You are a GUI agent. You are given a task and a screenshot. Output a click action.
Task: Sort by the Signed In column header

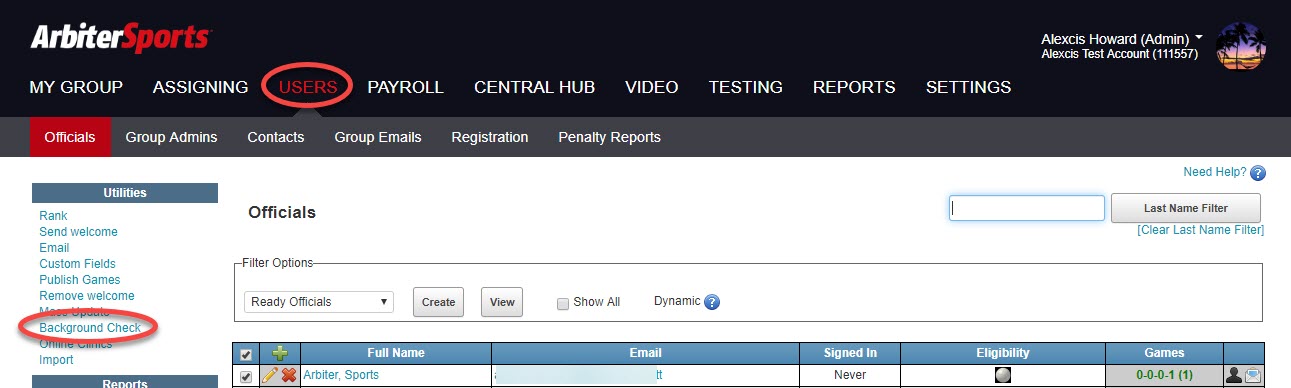coord(849,353)
